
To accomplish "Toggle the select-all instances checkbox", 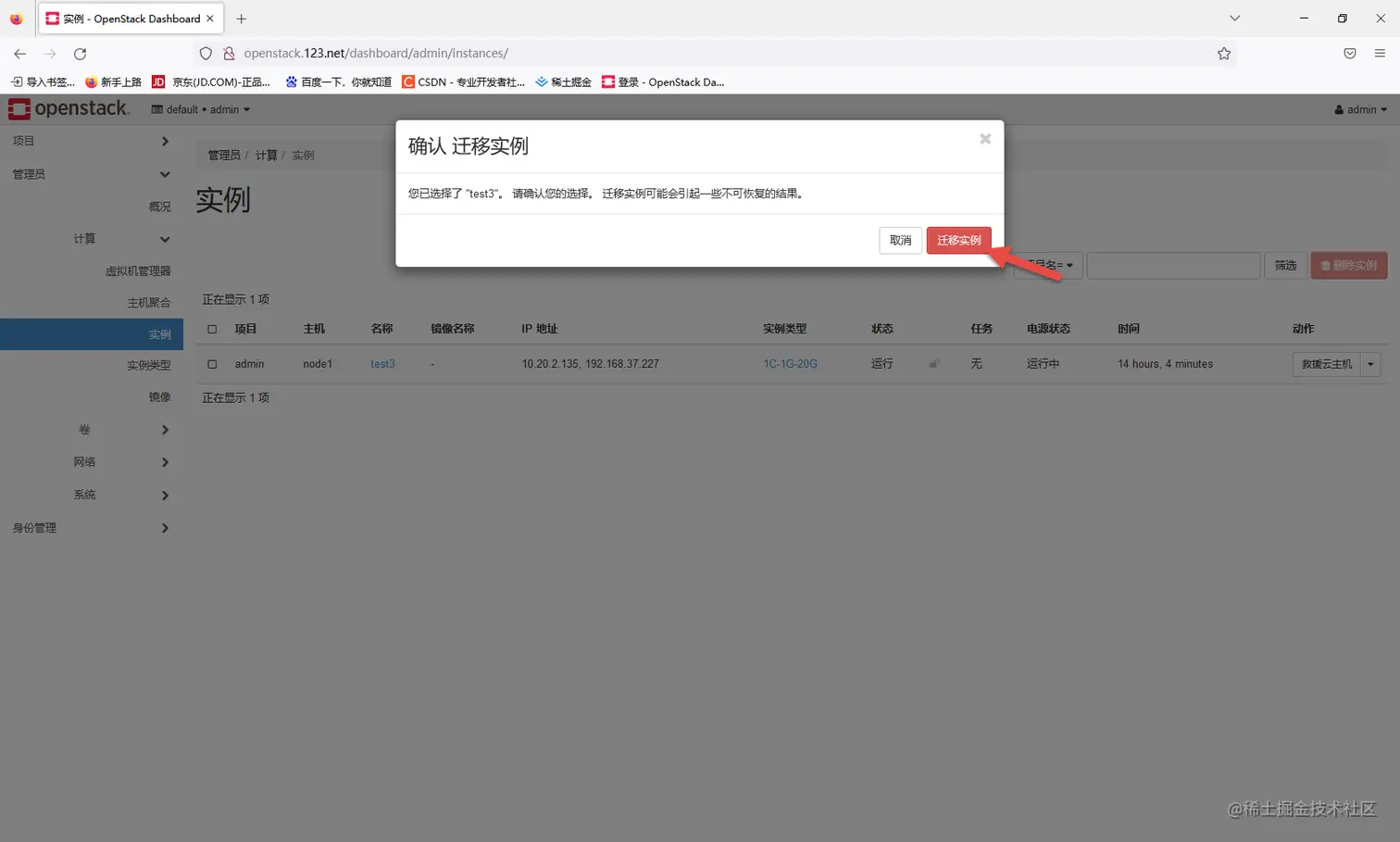I will [211, 329].
